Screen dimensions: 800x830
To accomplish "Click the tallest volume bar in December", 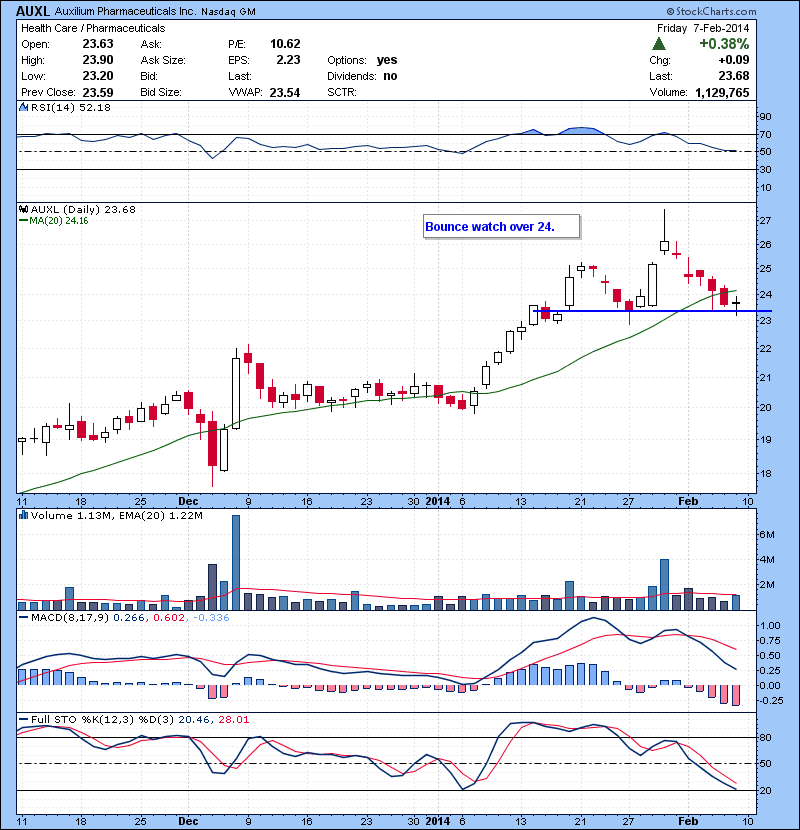I will [x=236, y=563].
